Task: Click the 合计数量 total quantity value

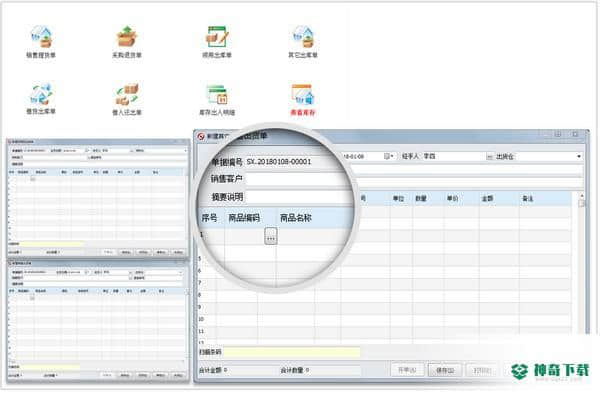Action: pos(307,370)
